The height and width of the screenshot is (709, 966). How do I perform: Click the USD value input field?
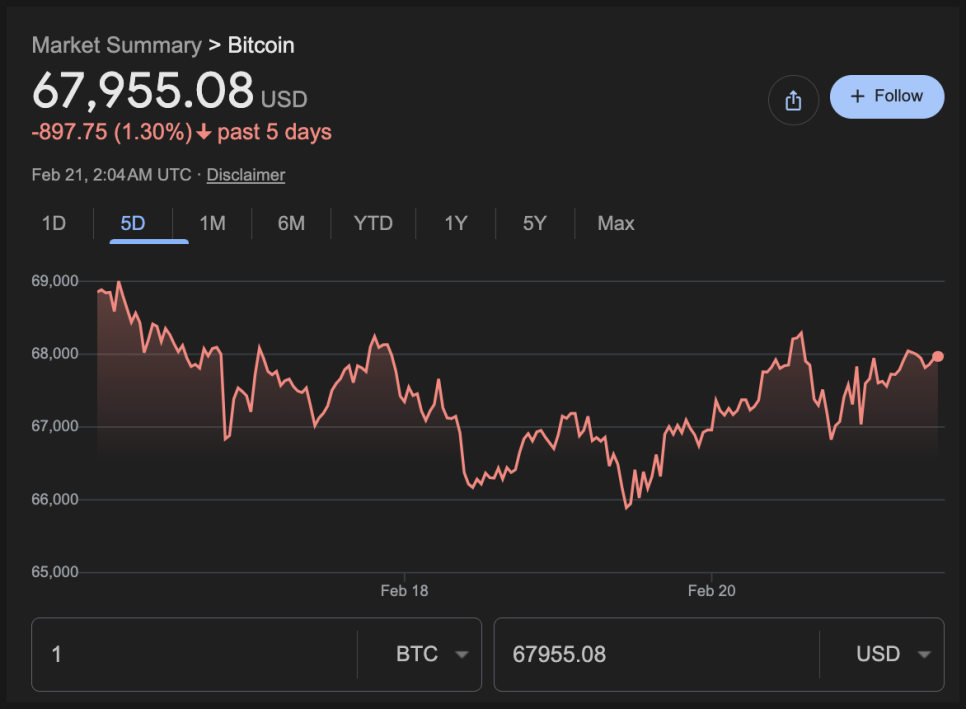click(655, 655)
